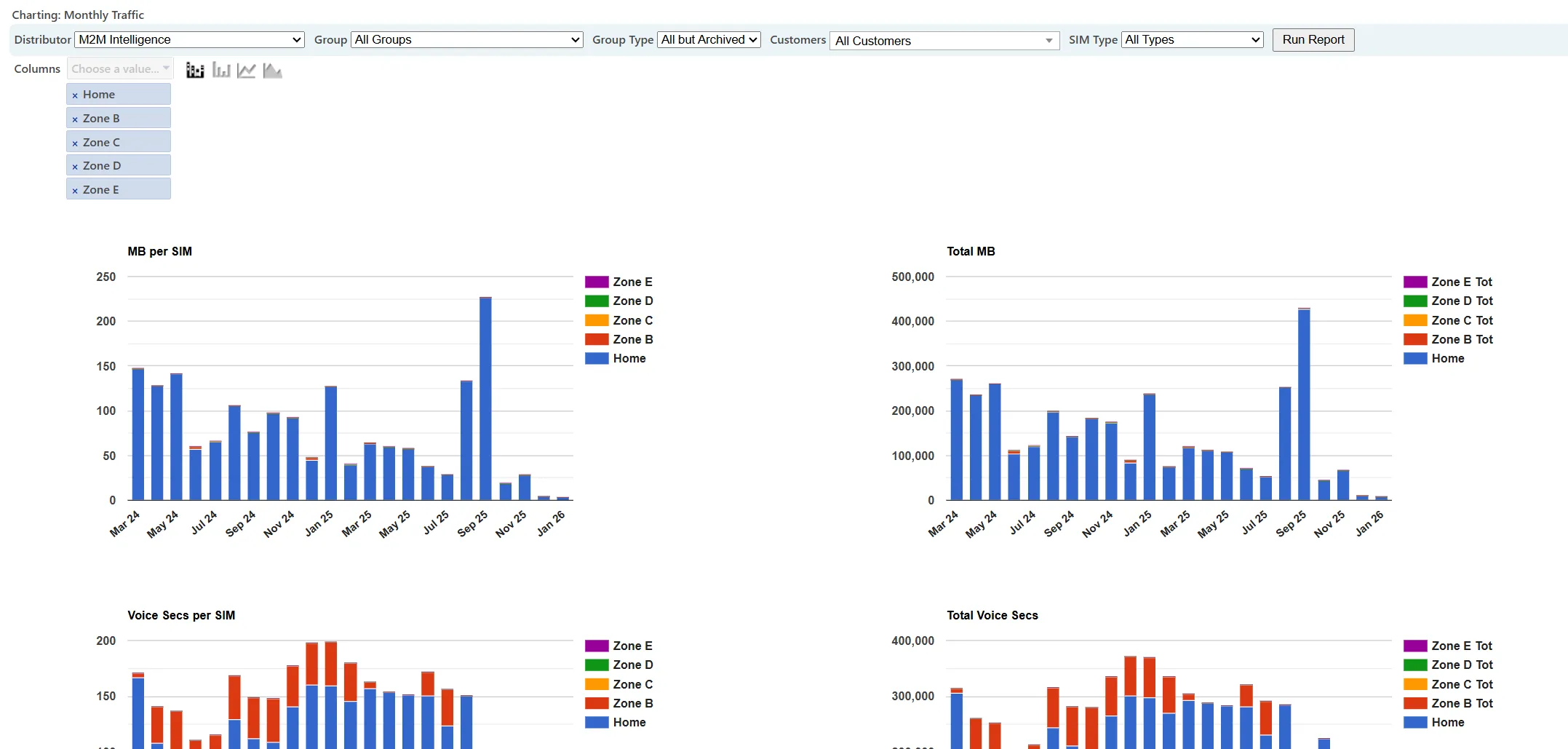Open the Columns Choose a value dropdown
Screen dimensions: 1568x749
(x=120, y=68)
